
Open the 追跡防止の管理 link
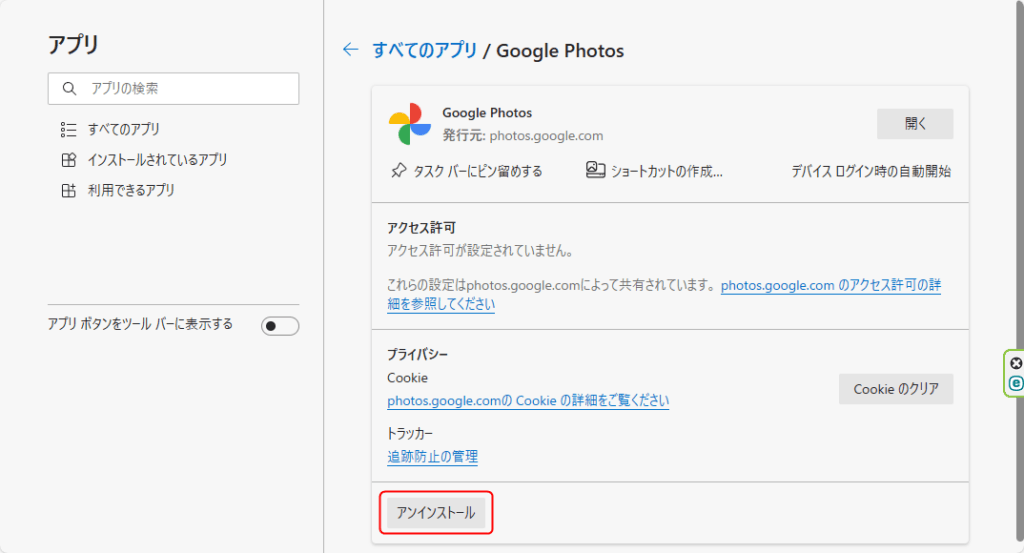(x=432, y=456)
